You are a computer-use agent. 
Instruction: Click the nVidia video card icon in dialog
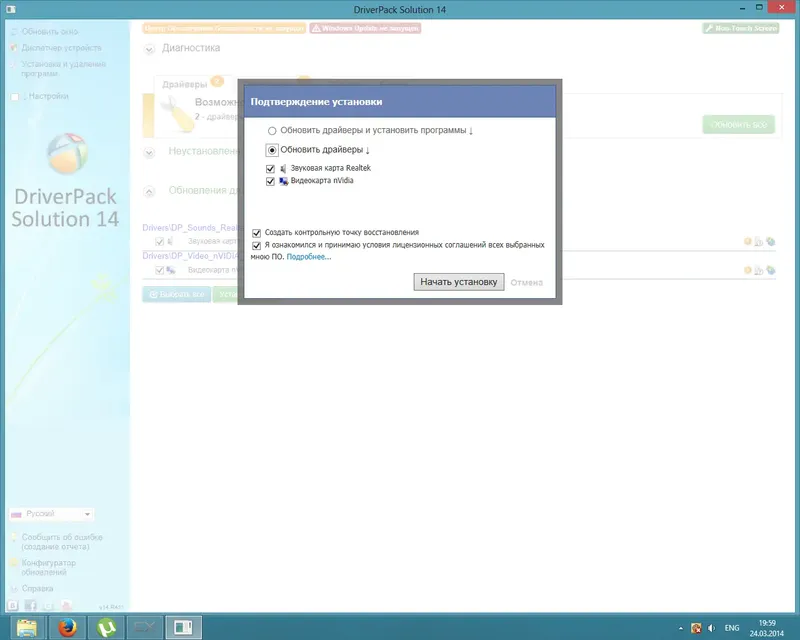pyautogui.click(x=284, y=181)
